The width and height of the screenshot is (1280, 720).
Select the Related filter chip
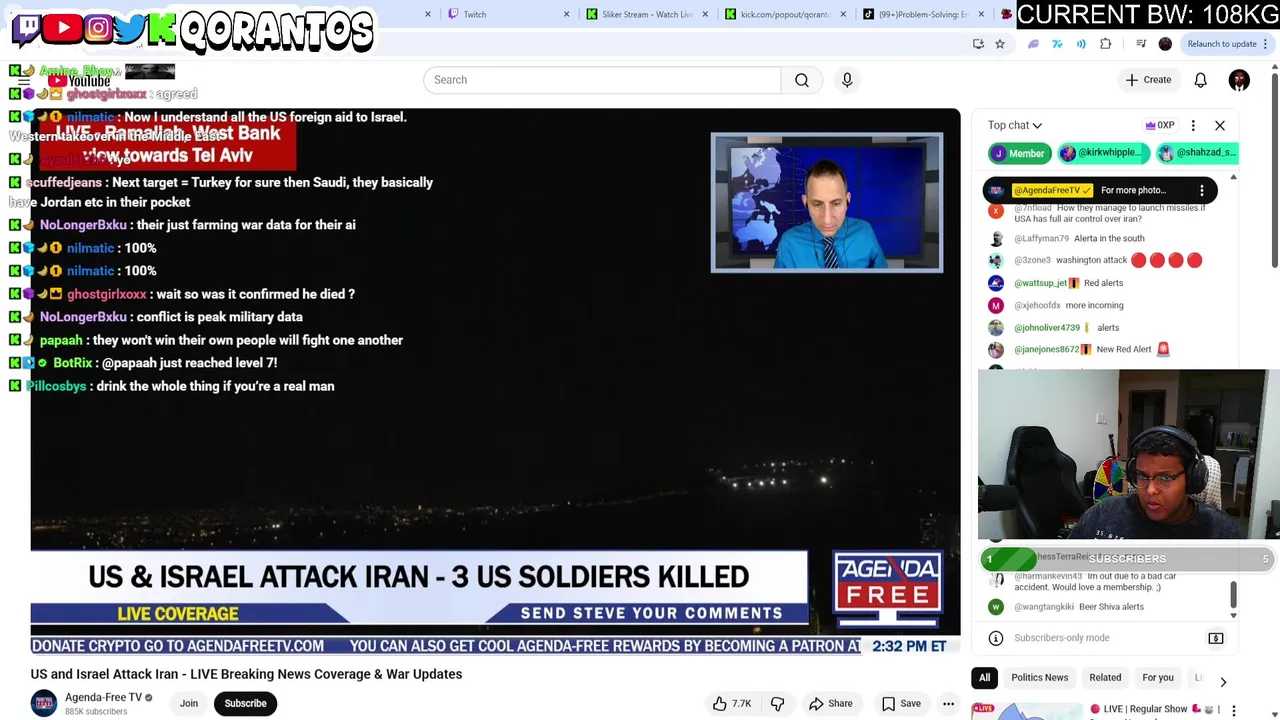pyautogui.click(x=1105, y=678)
